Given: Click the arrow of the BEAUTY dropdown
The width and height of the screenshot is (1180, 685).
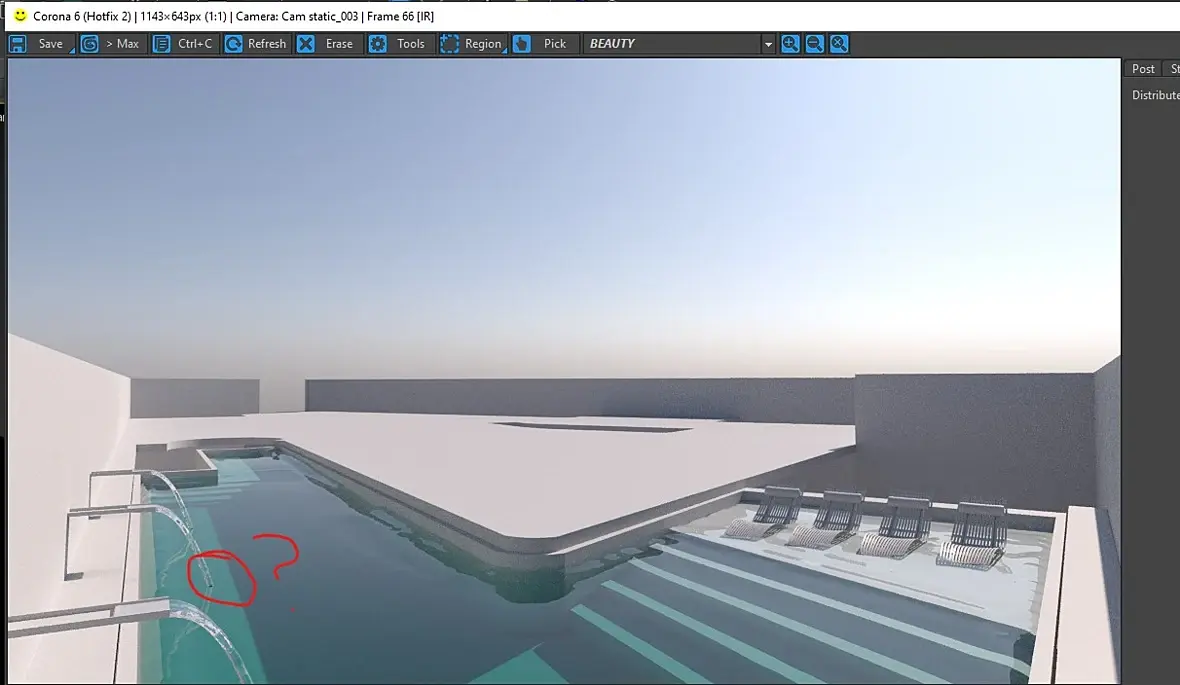Looking at the screenshot, I should click(768, 44).
